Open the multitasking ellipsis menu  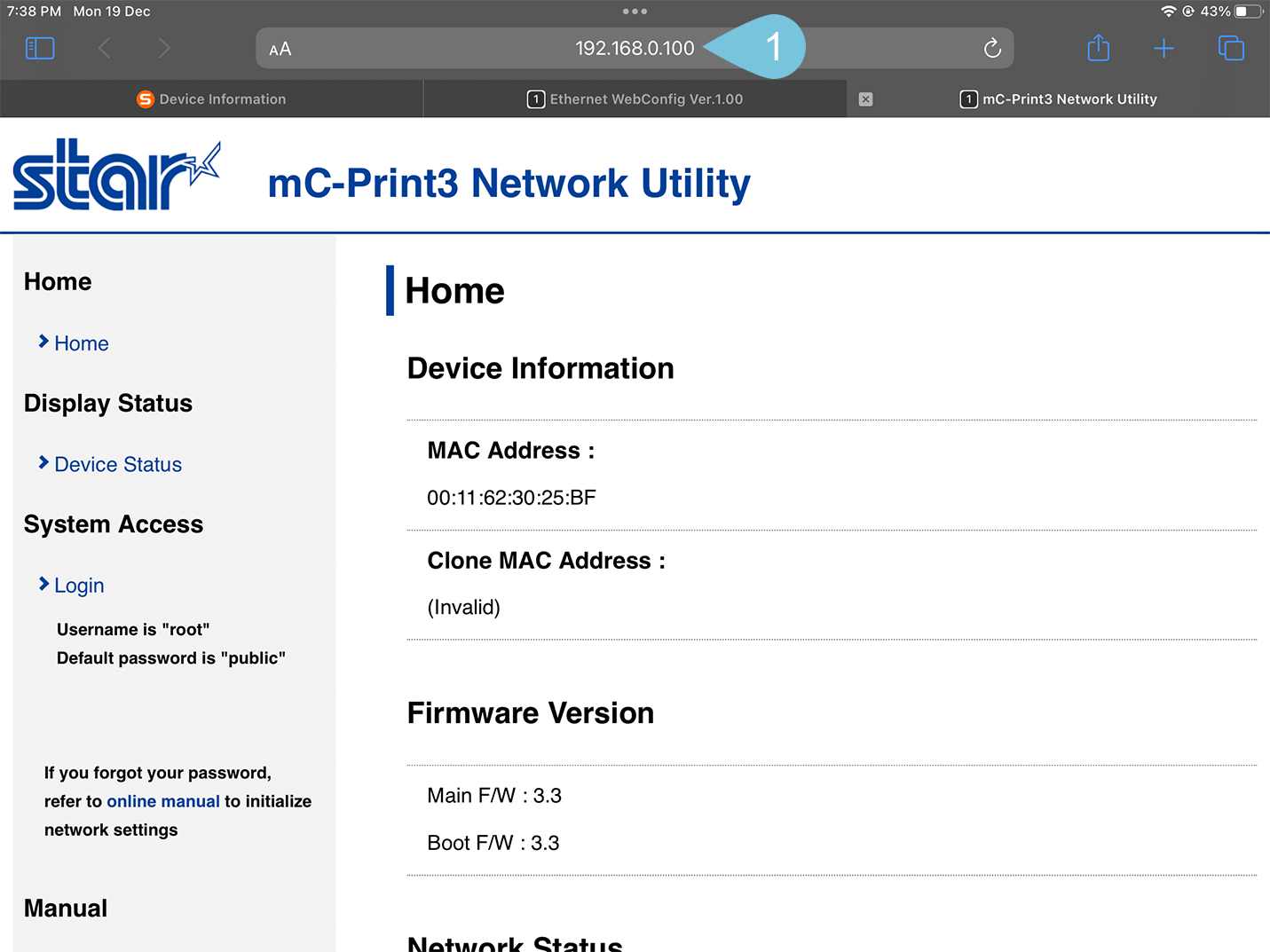(x=634, y=11)
